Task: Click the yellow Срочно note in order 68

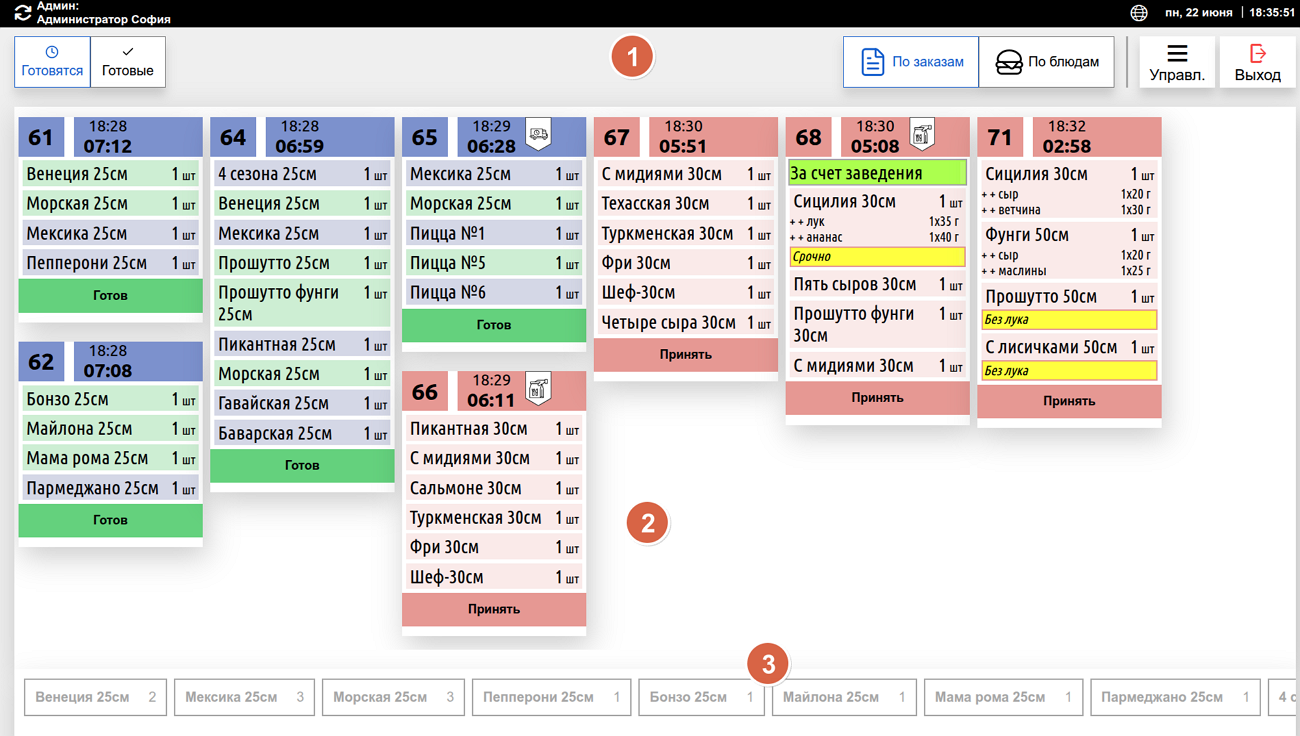Action: coord(877,257)
